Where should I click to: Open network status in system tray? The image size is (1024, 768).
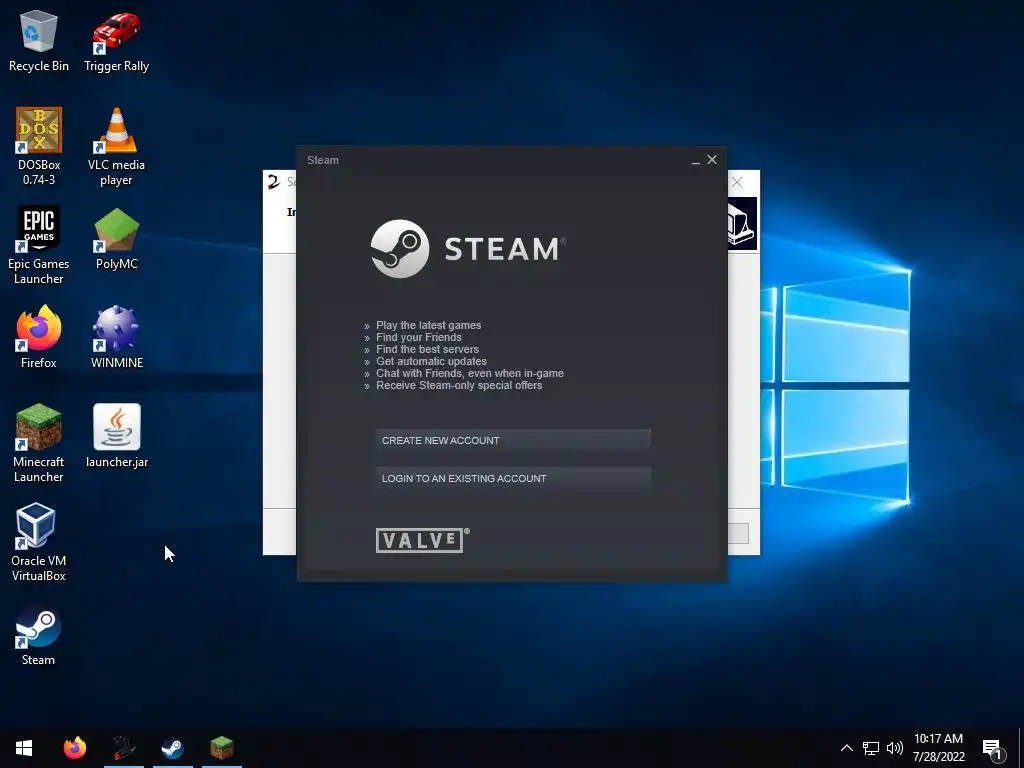click(871, 748)
